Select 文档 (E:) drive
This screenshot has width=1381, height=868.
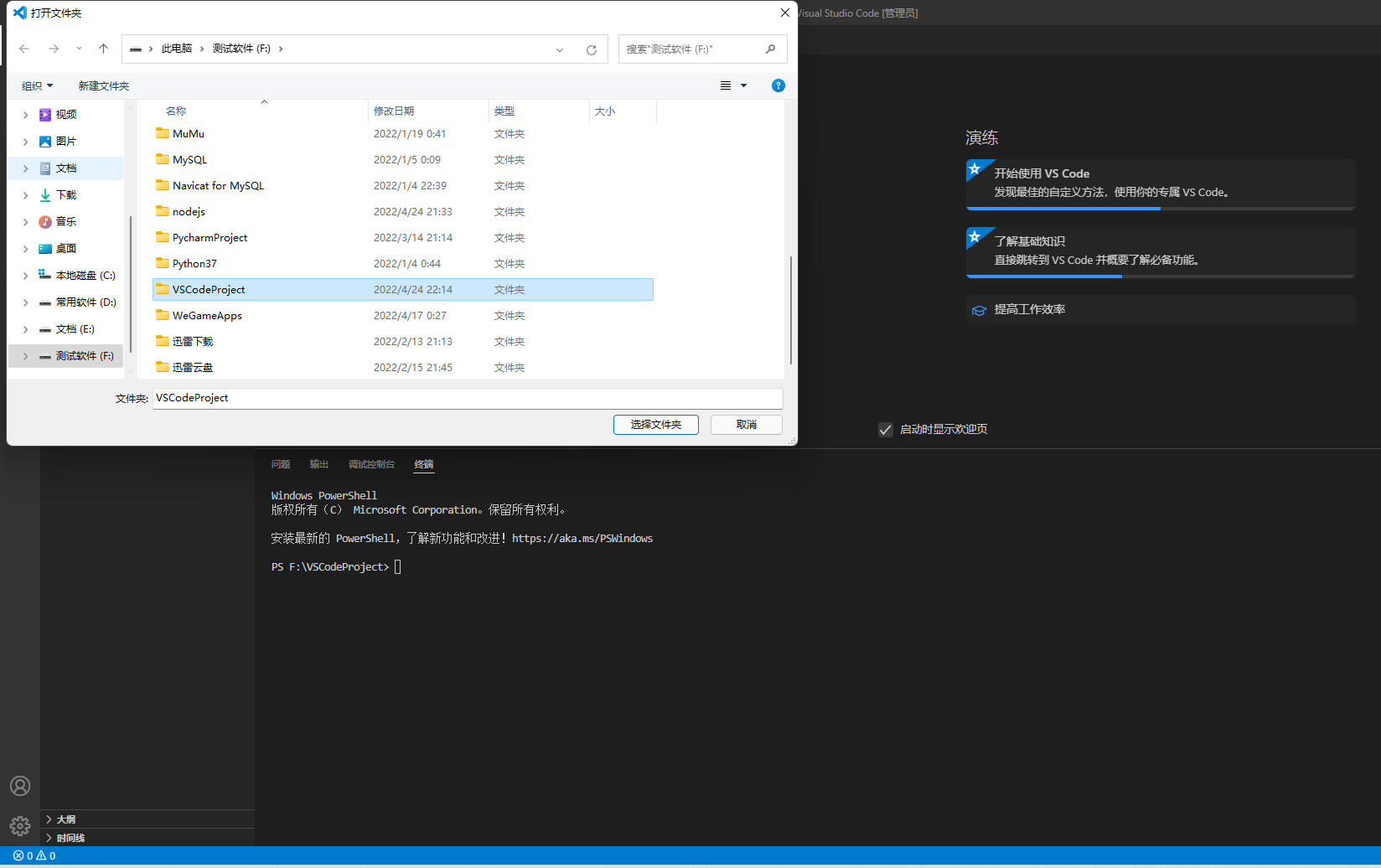tap(67, 329)
